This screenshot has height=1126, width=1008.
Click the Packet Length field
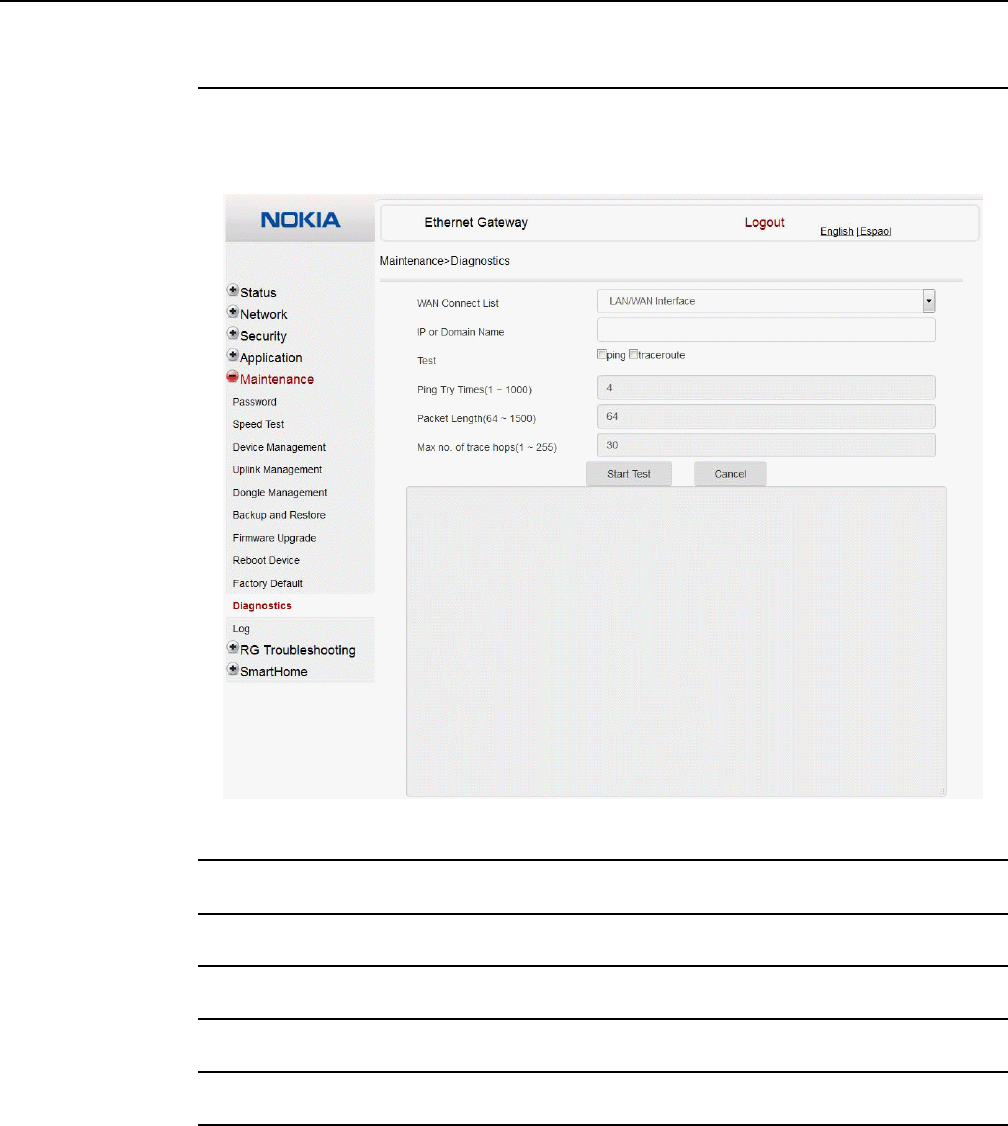[x=766, y=417]
